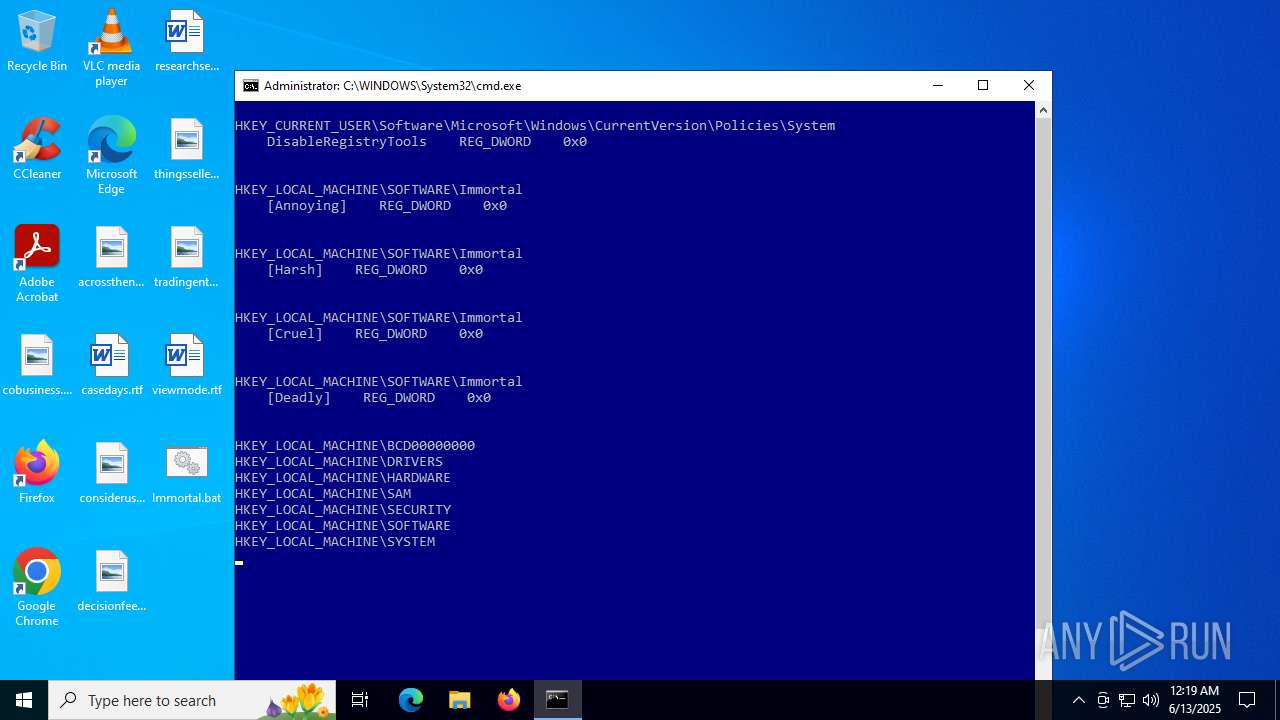Image resolution: width=1280 pixels, height=720 pixels.
Task: Open File Explorer from taskbar
Action: [460, 700]
